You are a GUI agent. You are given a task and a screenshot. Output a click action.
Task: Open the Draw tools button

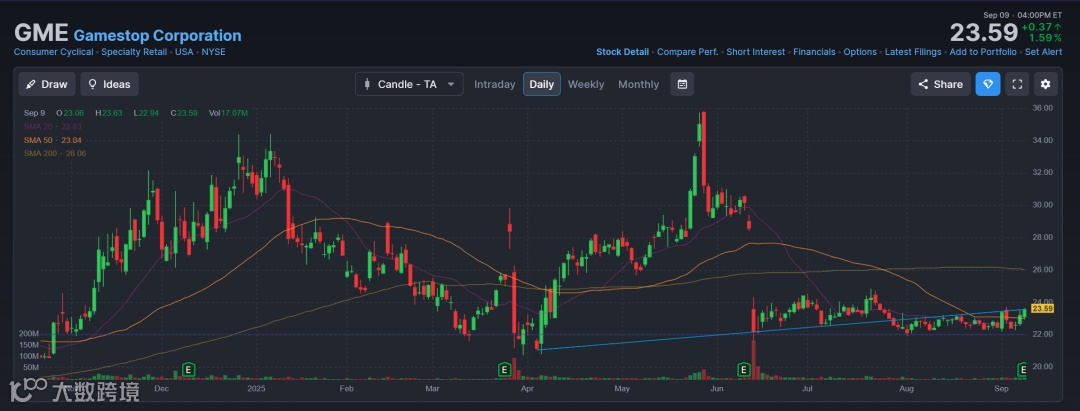pyautogui.click(x=47, y=84)
